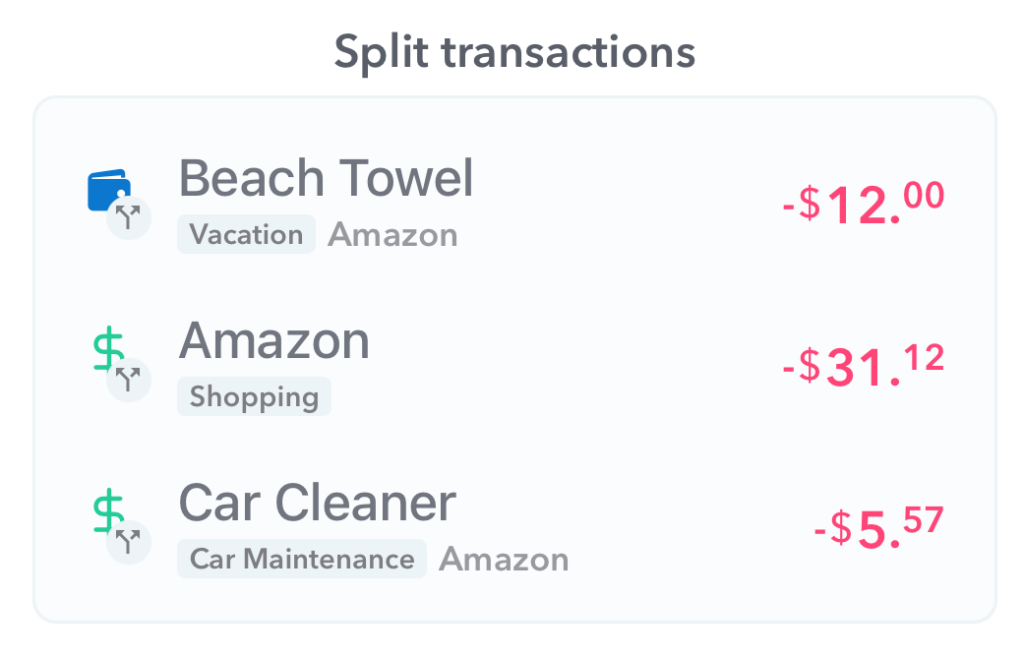Image resolution: width=1024 pixels, height=657 pixels.
Task: Open the Car Cleaner transaction
Action: 317,503
